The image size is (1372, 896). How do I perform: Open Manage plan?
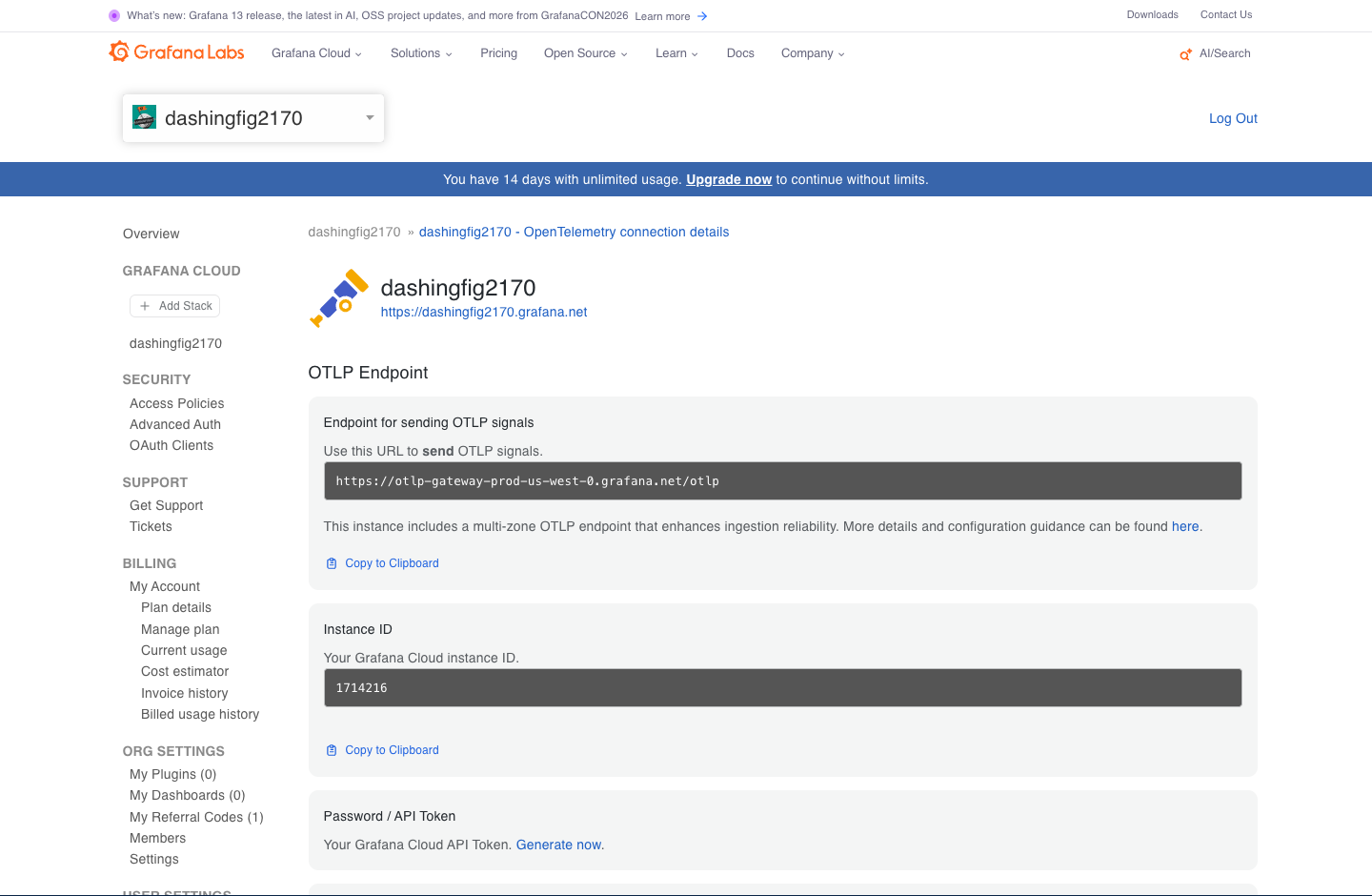pos(180,629)
